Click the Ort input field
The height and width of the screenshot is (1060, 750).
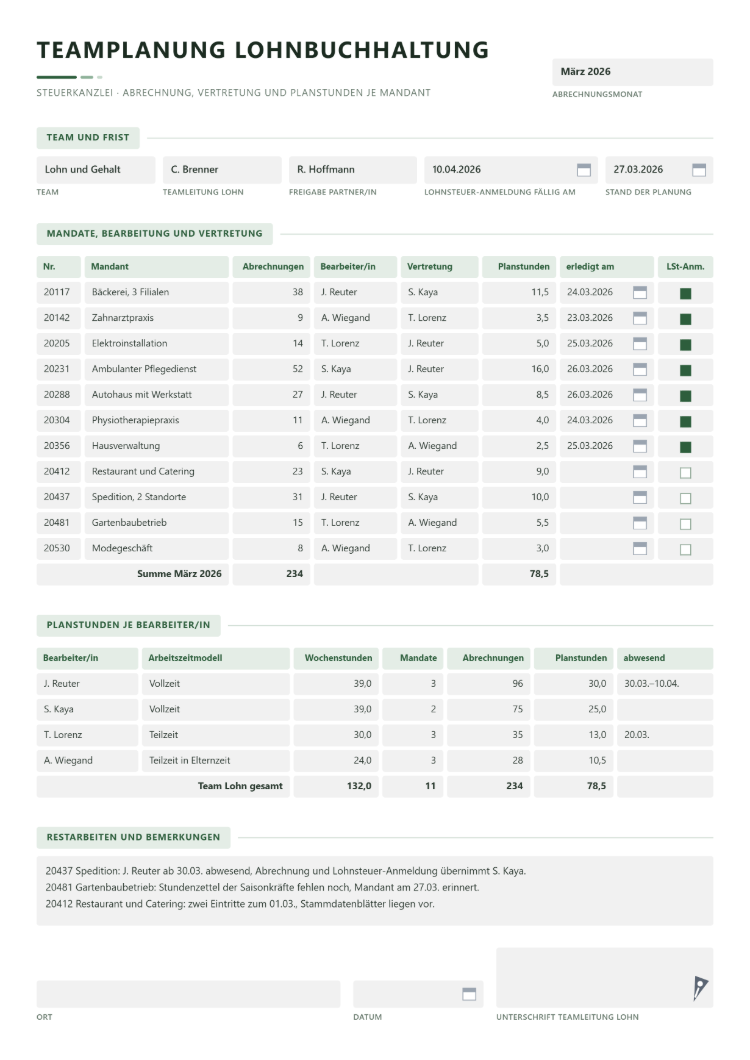188,994
